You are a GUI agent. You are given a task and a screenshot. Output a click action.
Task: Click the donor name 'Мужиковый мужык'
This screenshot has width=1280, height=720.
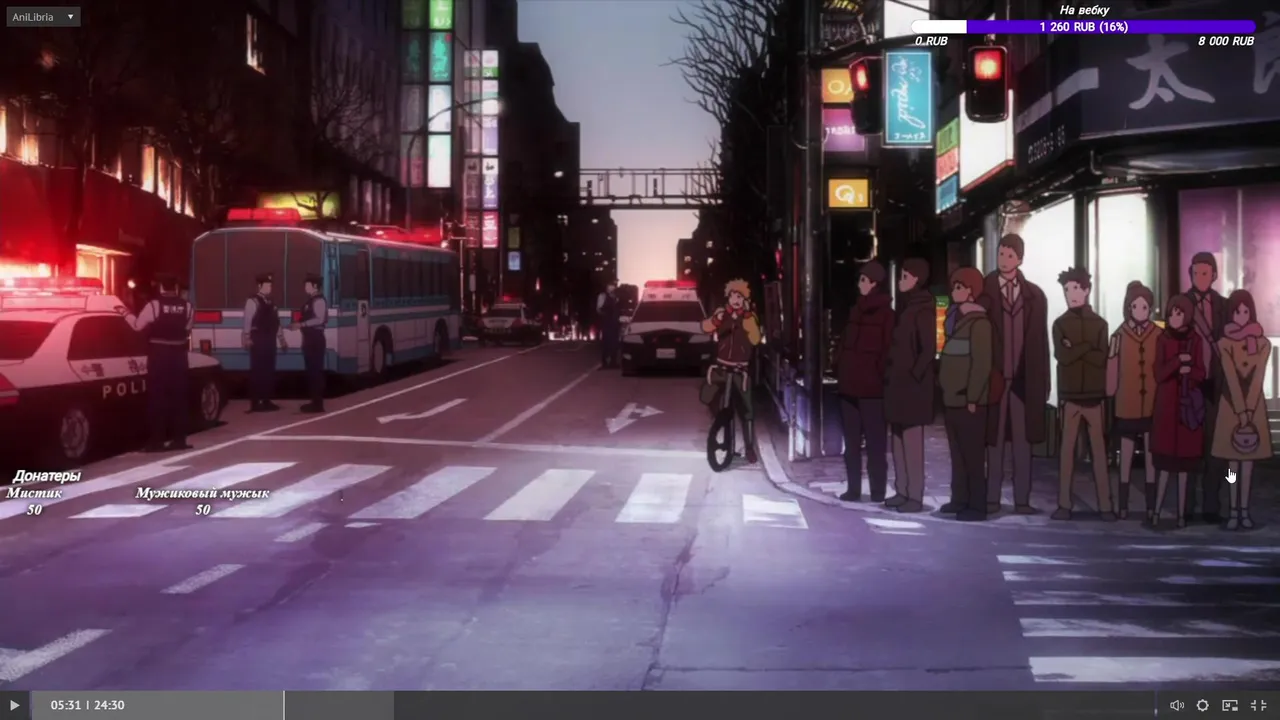coord(203,493)
